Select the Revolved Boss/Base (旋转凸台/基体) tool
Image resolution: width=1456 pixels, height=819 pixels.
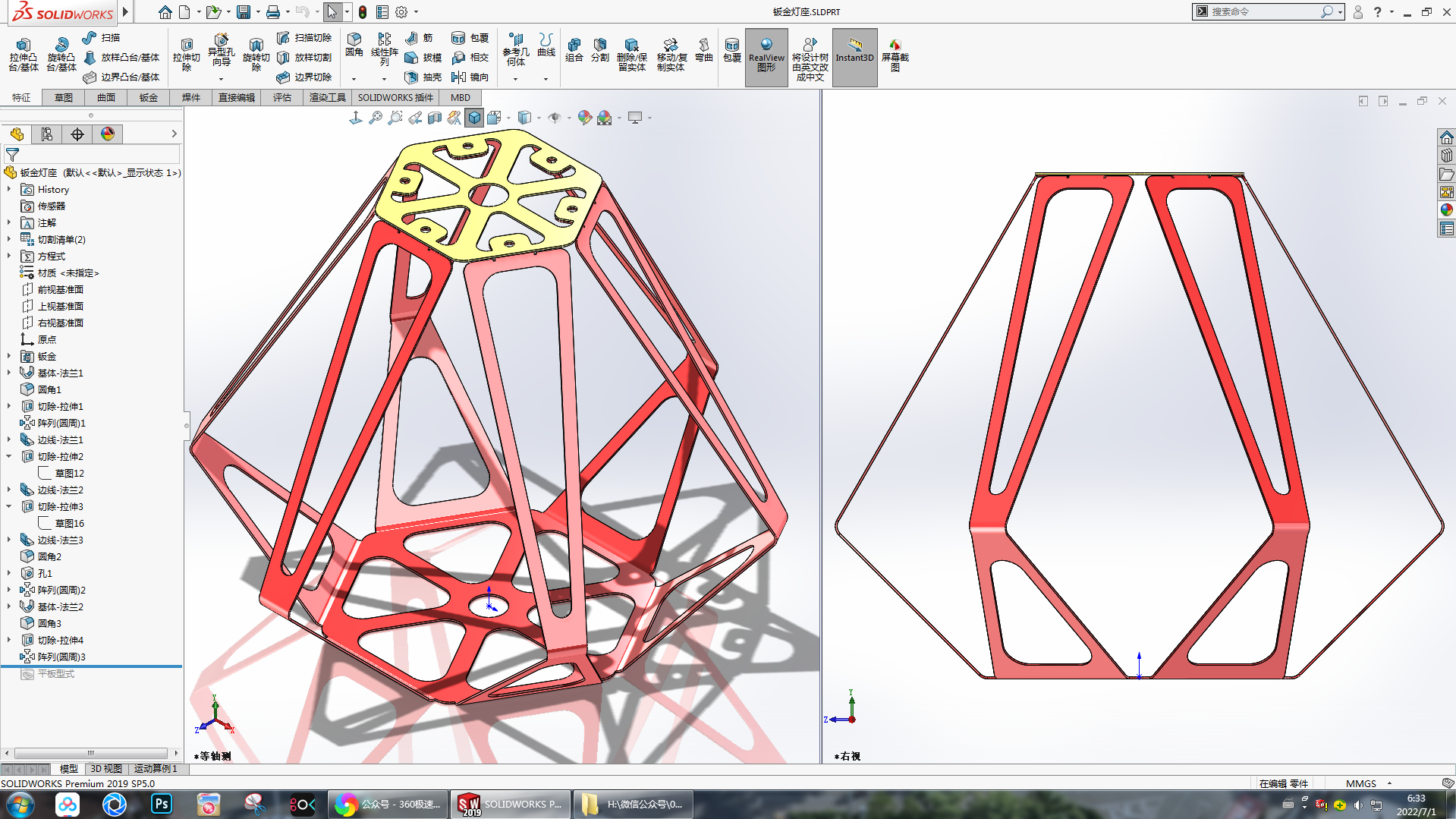61,55
